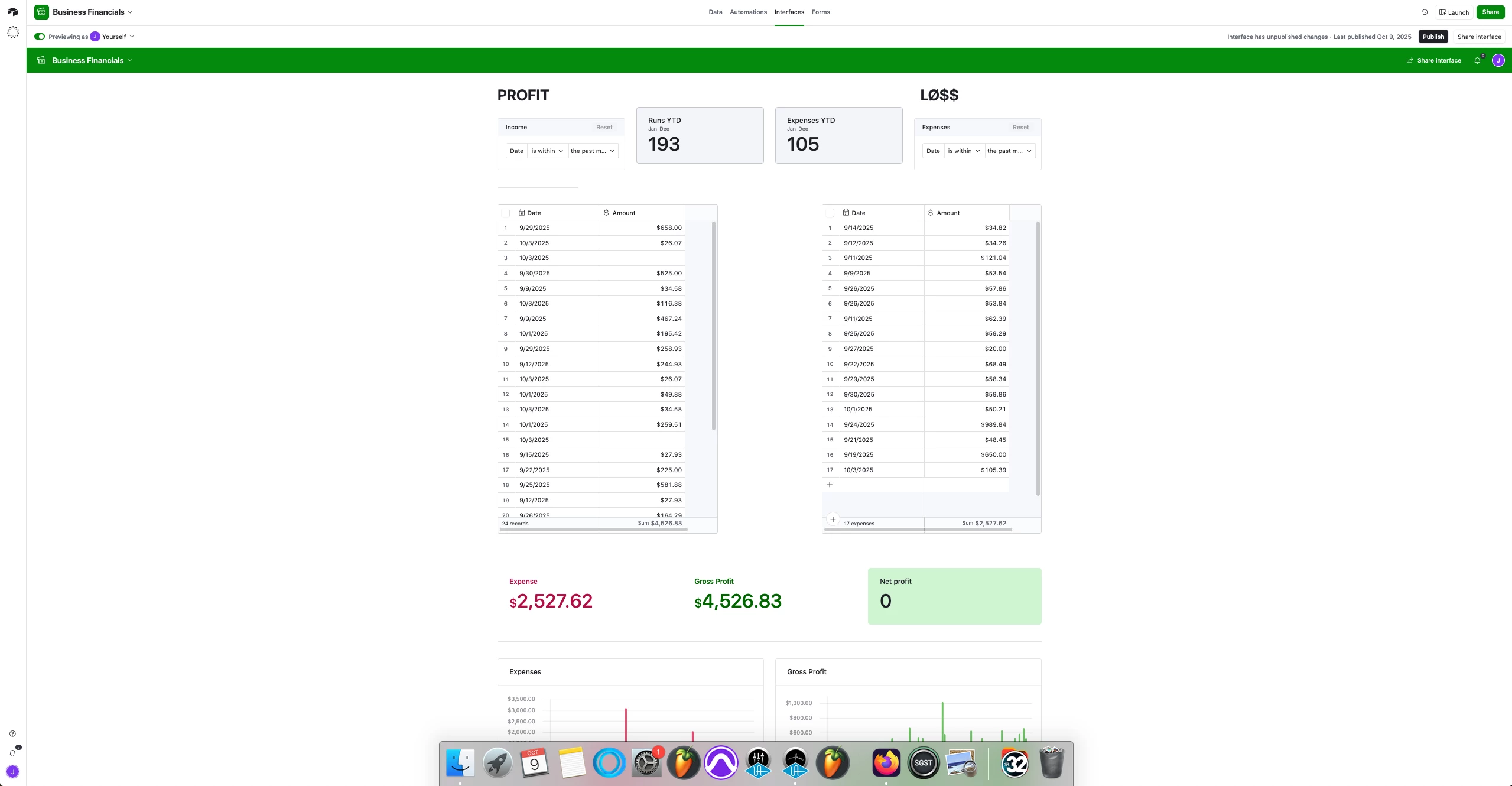Open Expenses 'the past m...' date dropdown

1009,151
